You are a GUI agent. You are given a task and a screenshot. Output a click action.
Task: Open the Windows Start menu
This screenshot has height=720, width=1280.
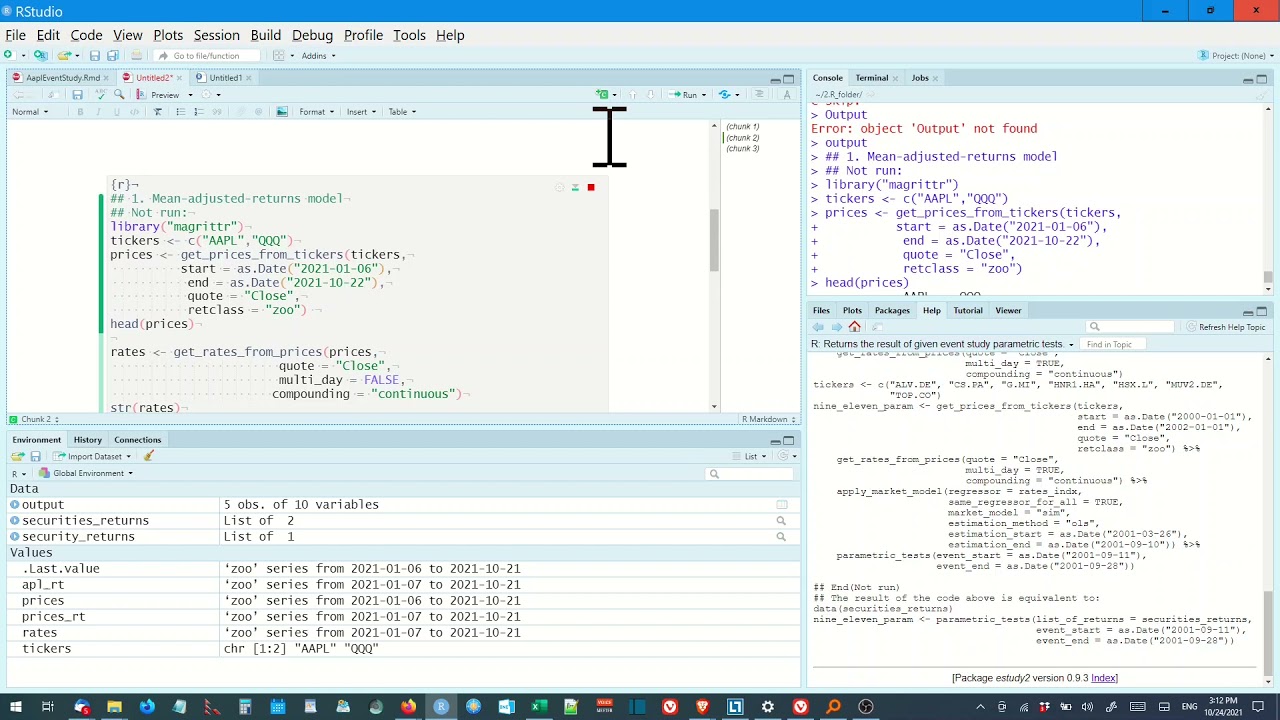(16, 707)
